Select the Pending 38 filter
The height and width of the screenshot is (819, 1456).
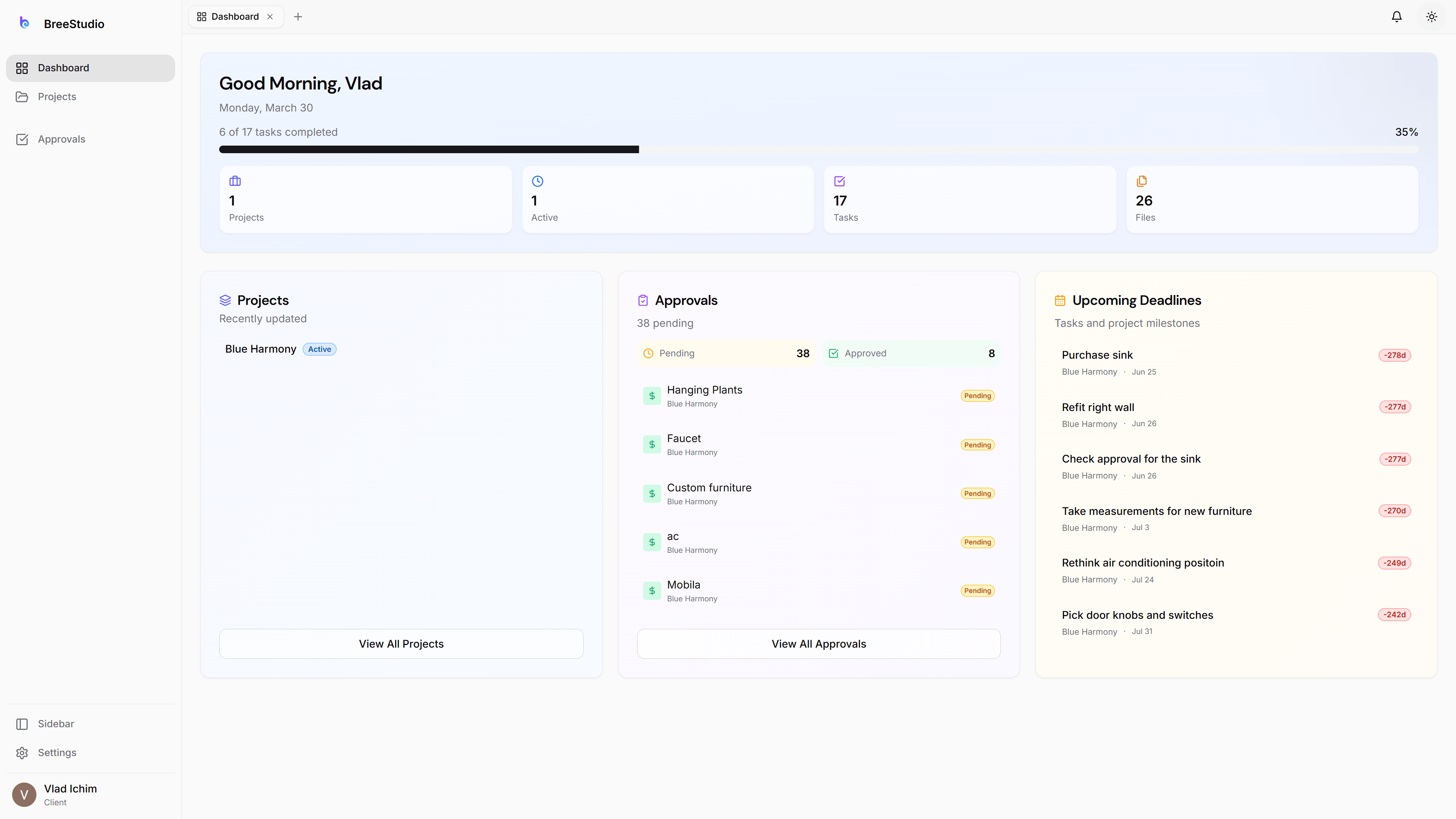pyautogui.click(x=726, y=353)
